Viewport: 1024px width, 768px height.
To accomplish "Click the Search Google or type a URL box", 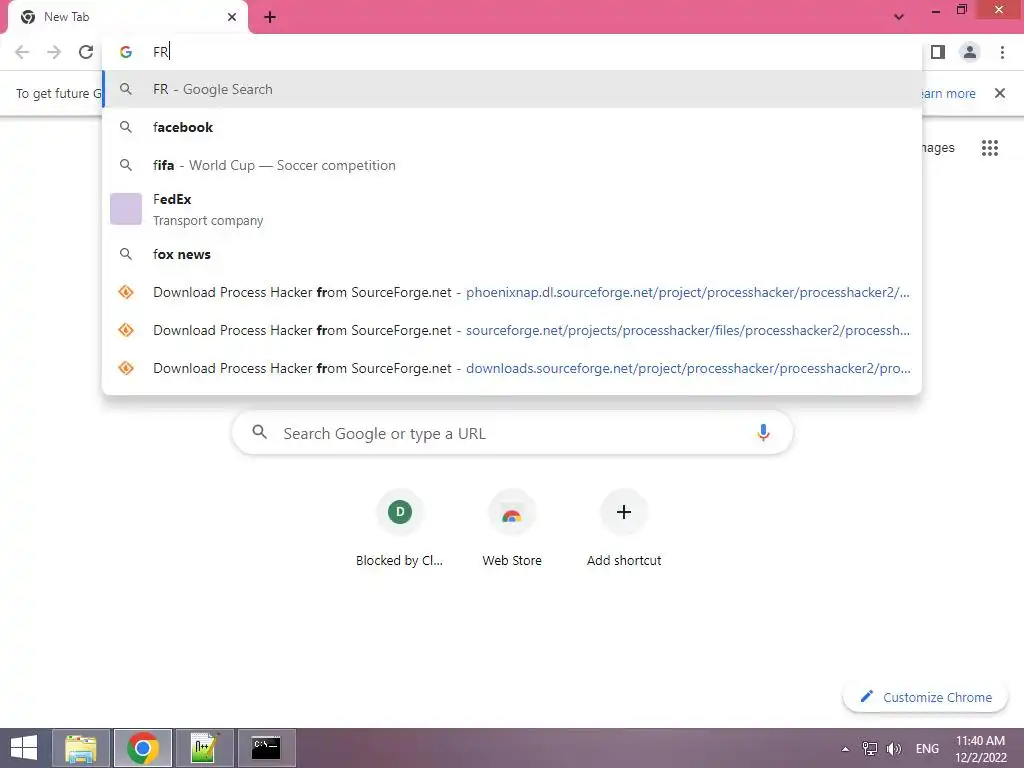I will [512, 433].
